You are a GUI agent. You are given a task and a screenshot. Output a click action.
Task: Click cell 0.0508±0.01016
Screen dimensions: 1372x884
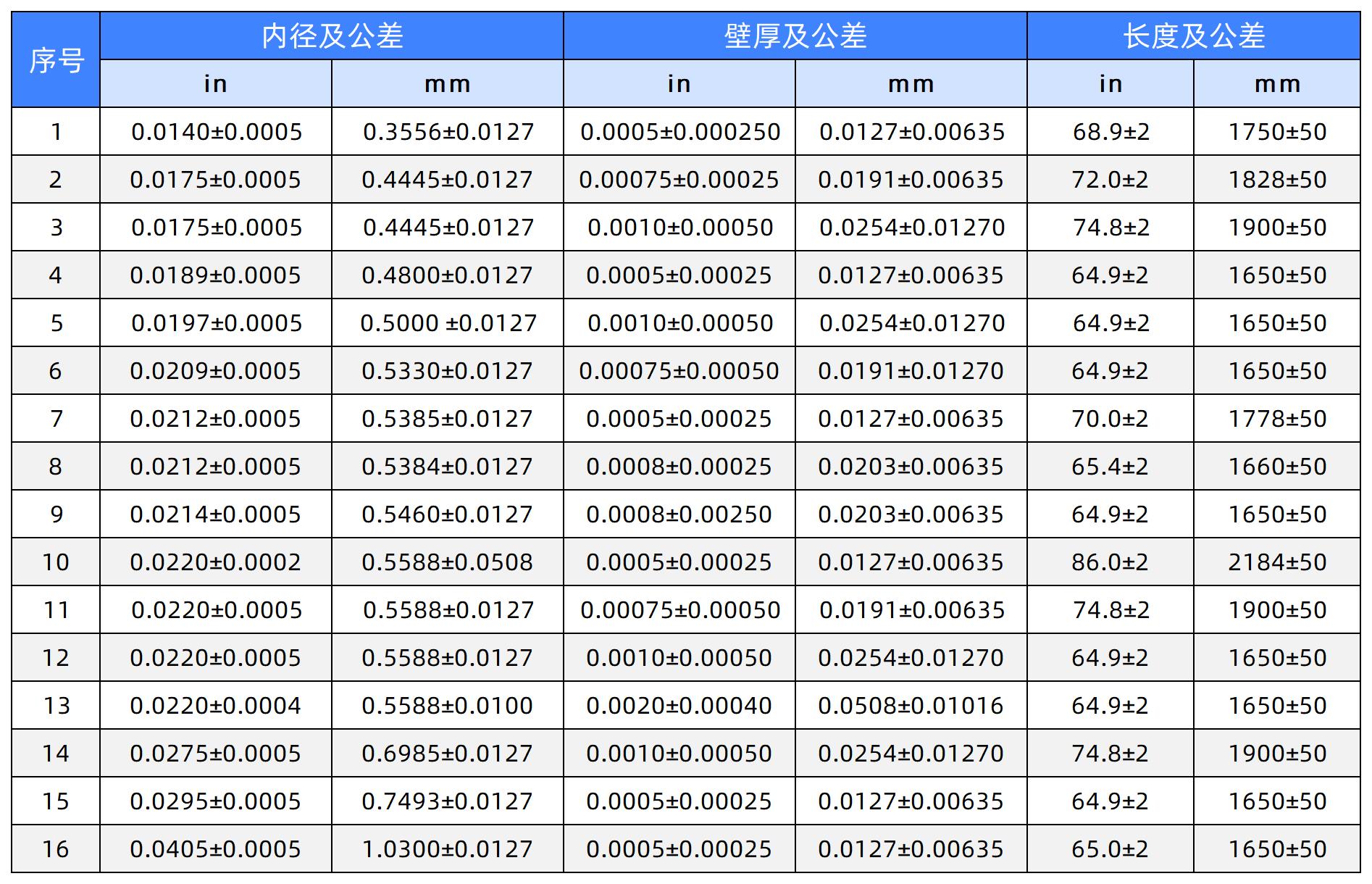pos(911,705)
